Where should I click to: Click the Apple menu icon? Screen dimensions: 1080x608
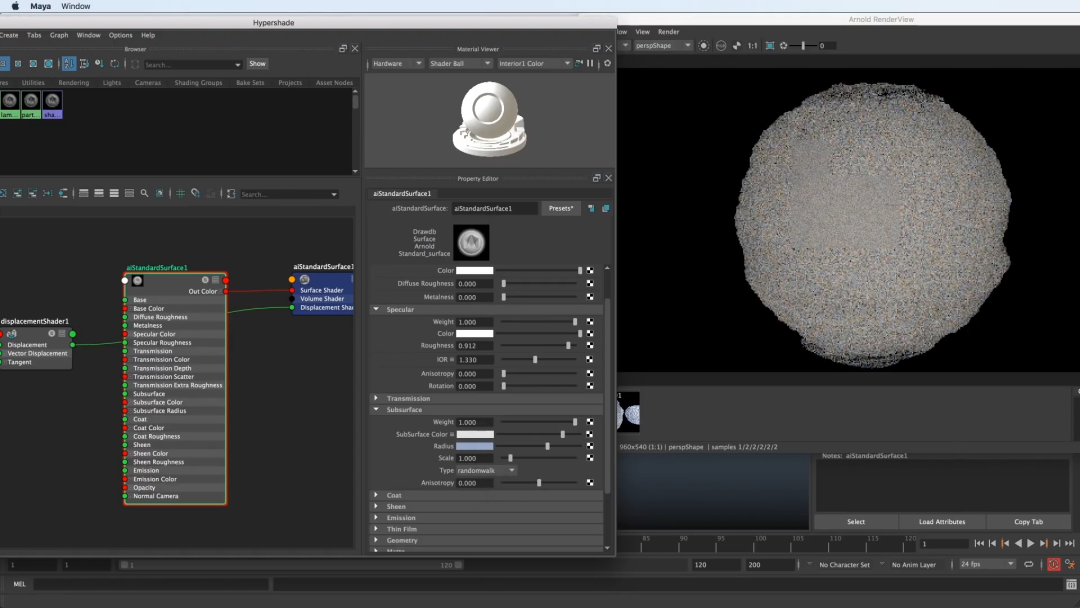(x=15, y=6)
